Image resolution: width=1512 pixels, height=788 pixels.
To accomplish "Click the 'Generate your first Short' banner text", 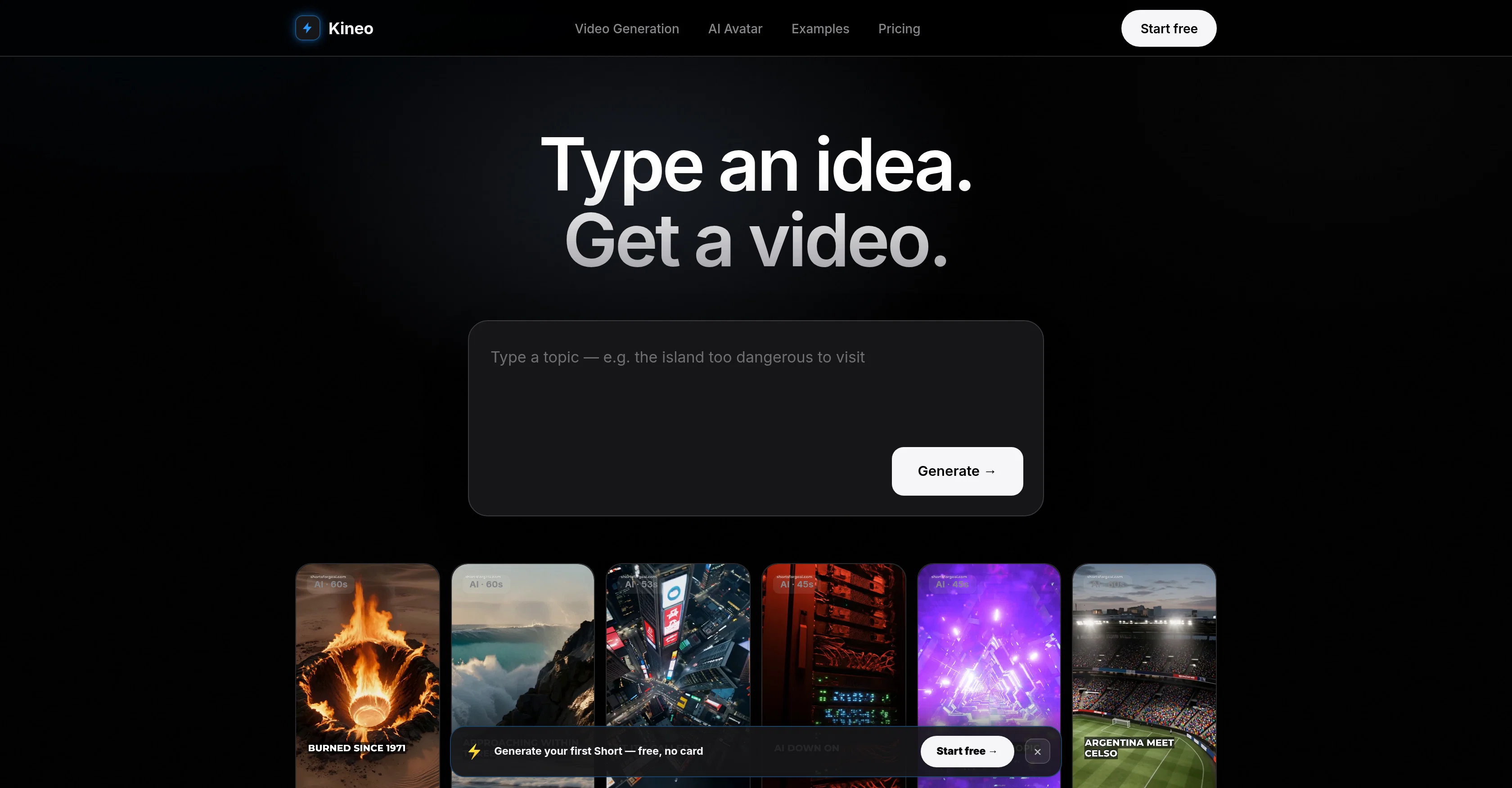I will tap(598, 751).
